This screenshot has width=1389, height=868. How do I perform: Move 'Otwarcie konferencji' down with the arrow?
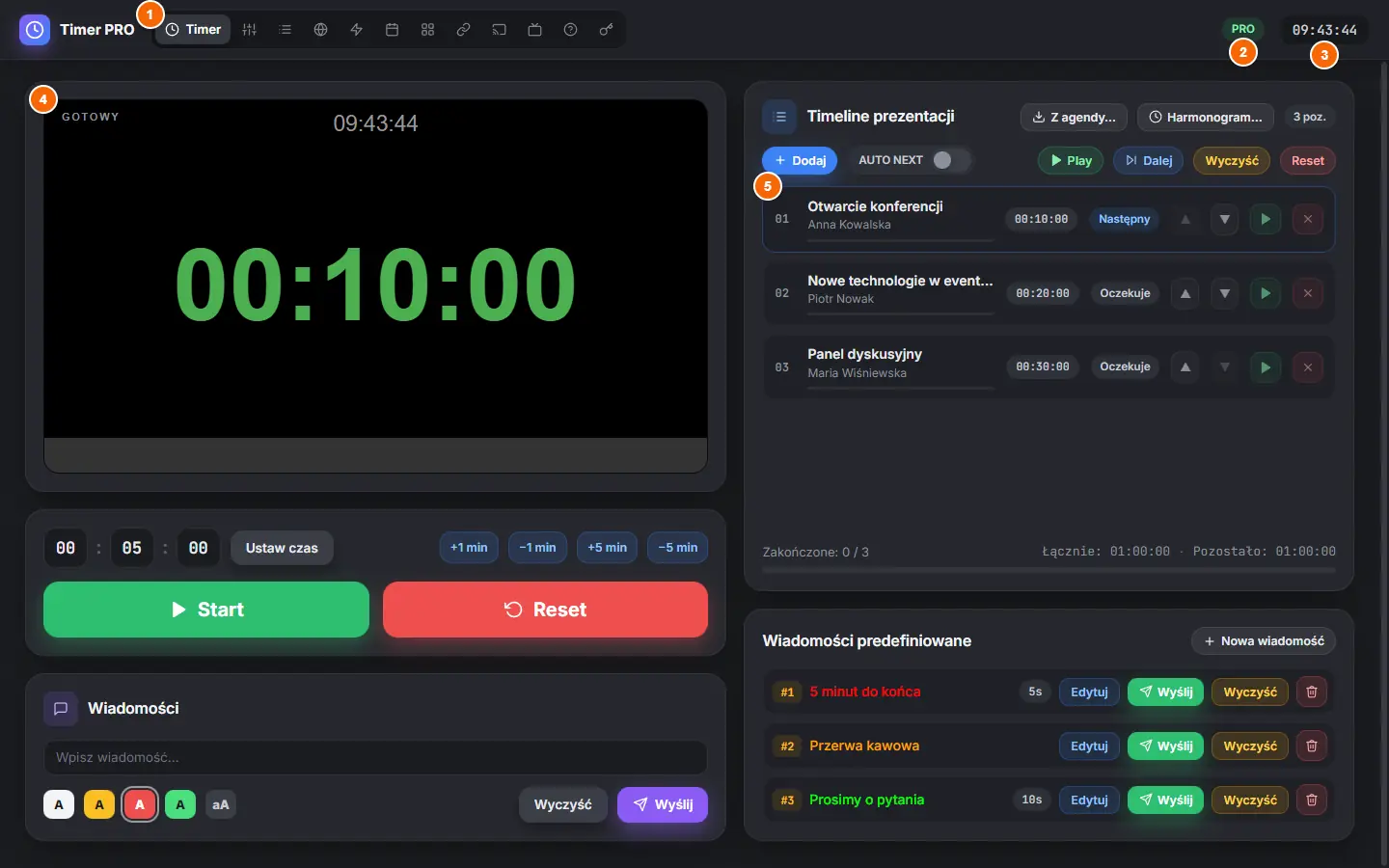(x=1225, y=219)
